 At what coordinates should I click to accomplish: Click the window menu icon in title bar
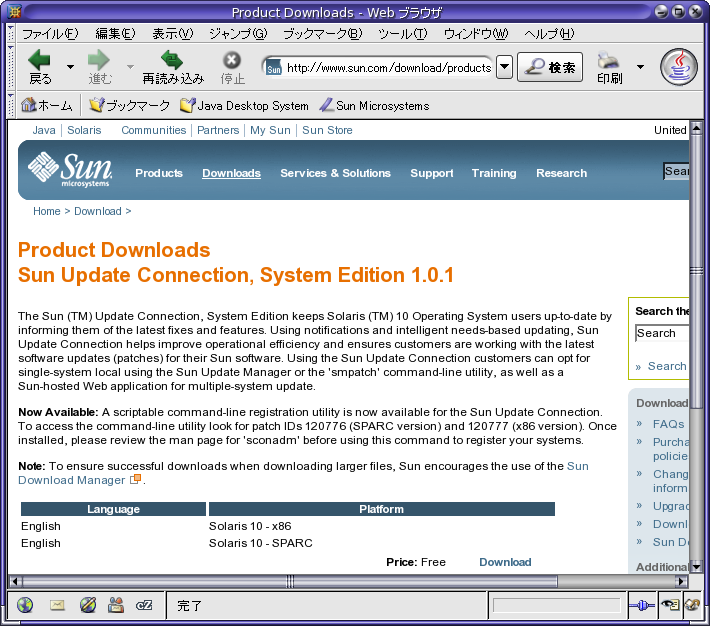pos(15,12)
